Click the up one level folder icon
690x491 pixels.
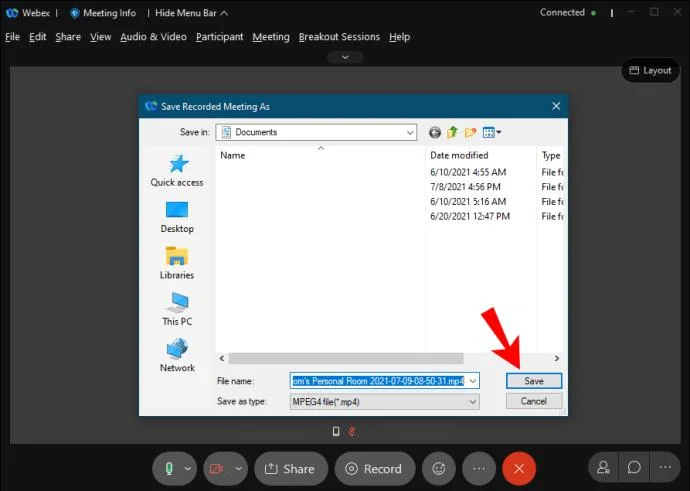453,132
